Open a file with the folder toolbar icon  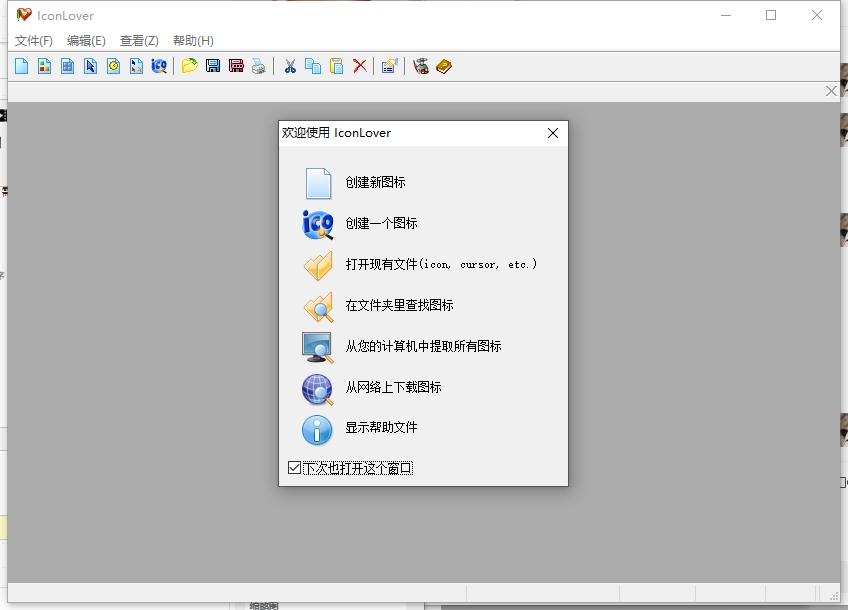[190, 65]
